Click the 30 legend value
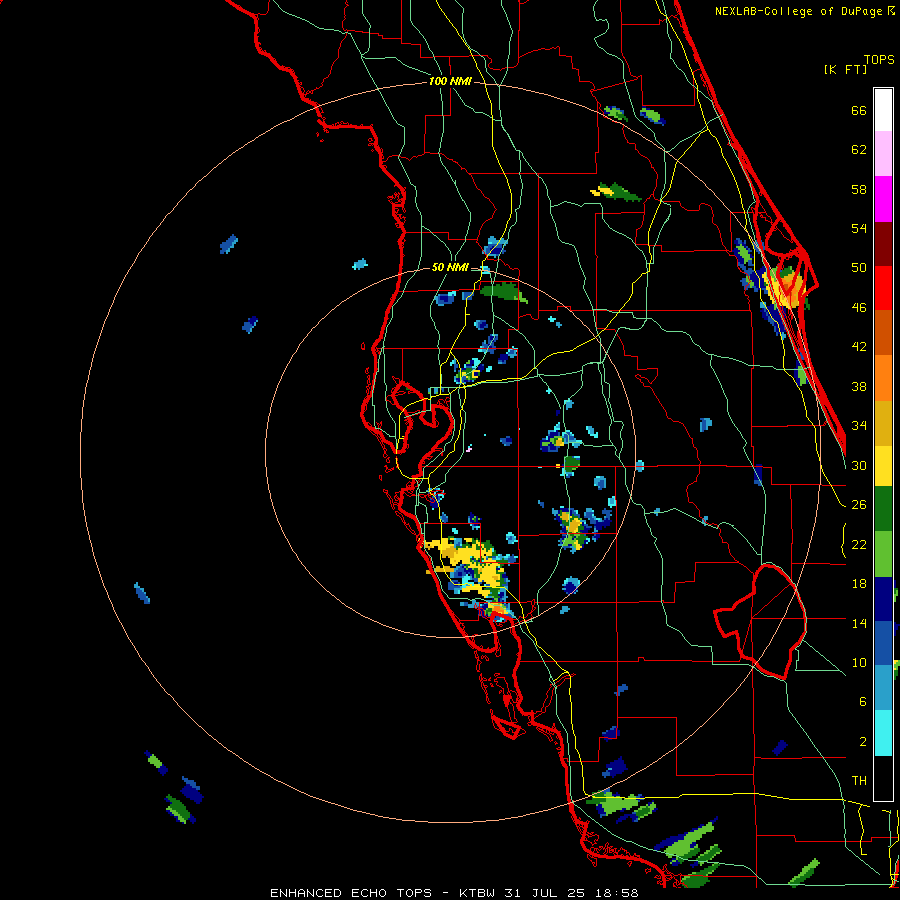 [859, 465]
